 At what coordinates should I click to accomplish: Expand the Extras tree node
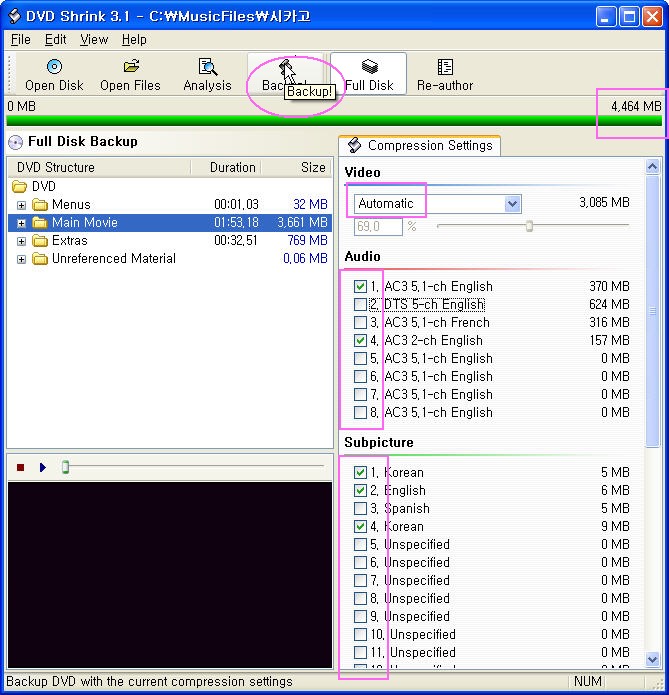(x=21, y=241)
